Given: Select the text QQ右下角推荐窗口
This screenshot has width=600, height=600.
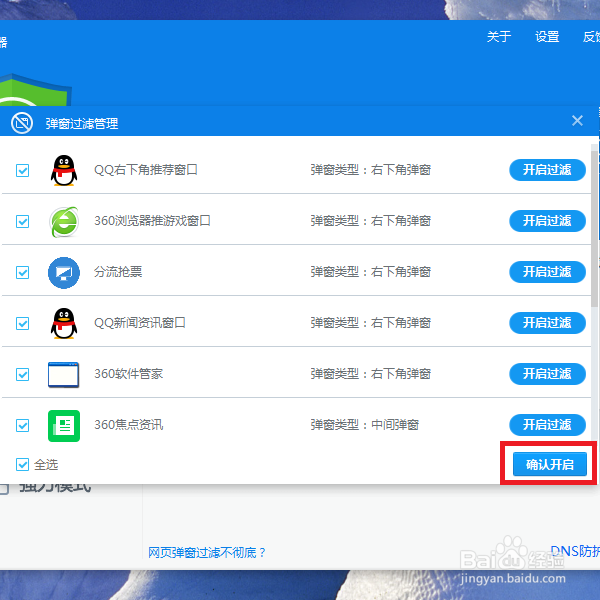Looking at the screenshot, I should [146, 170].
